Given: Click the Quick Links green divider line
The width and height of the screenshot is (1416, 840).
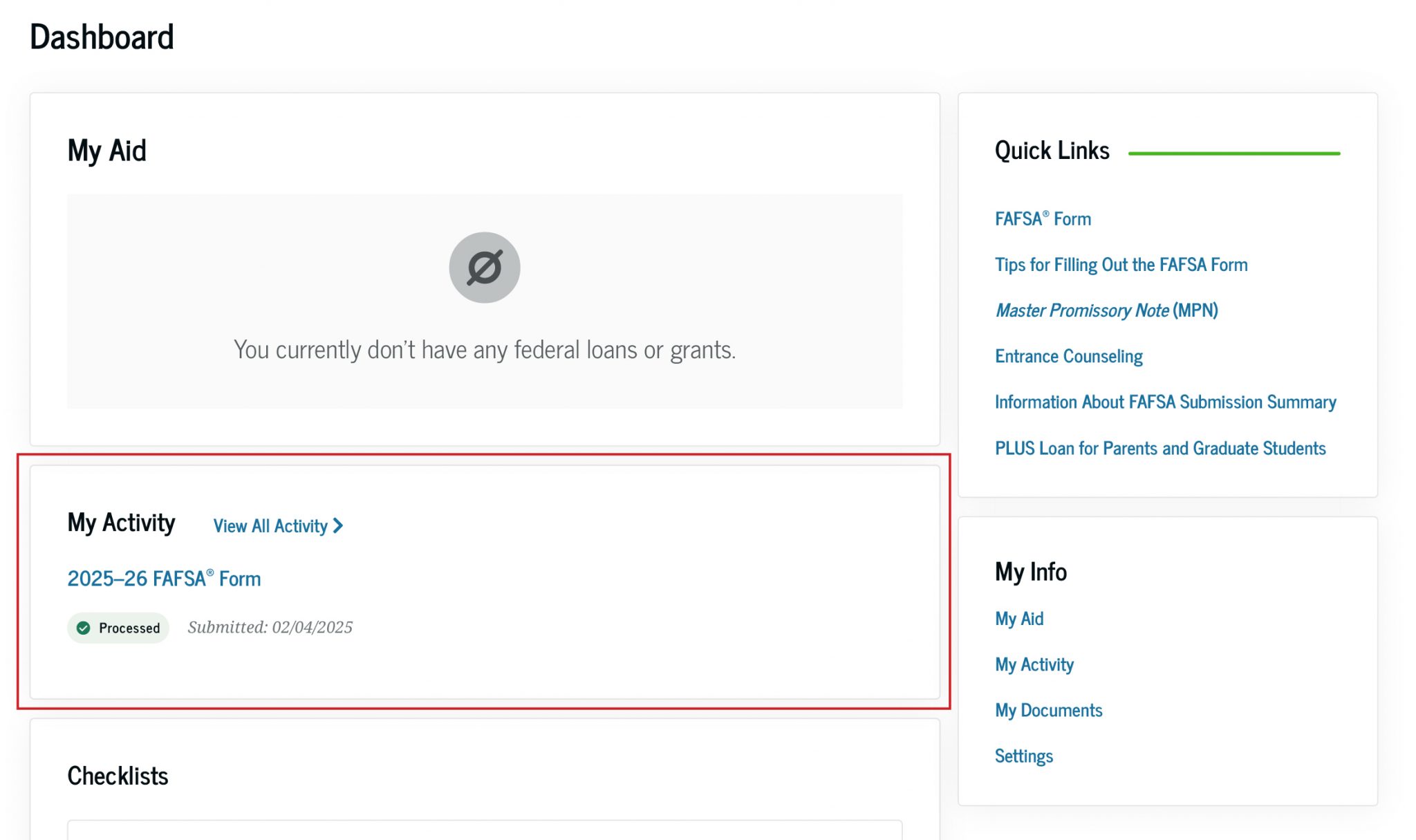Looking at the screenshot, I should pos(1234,153).
